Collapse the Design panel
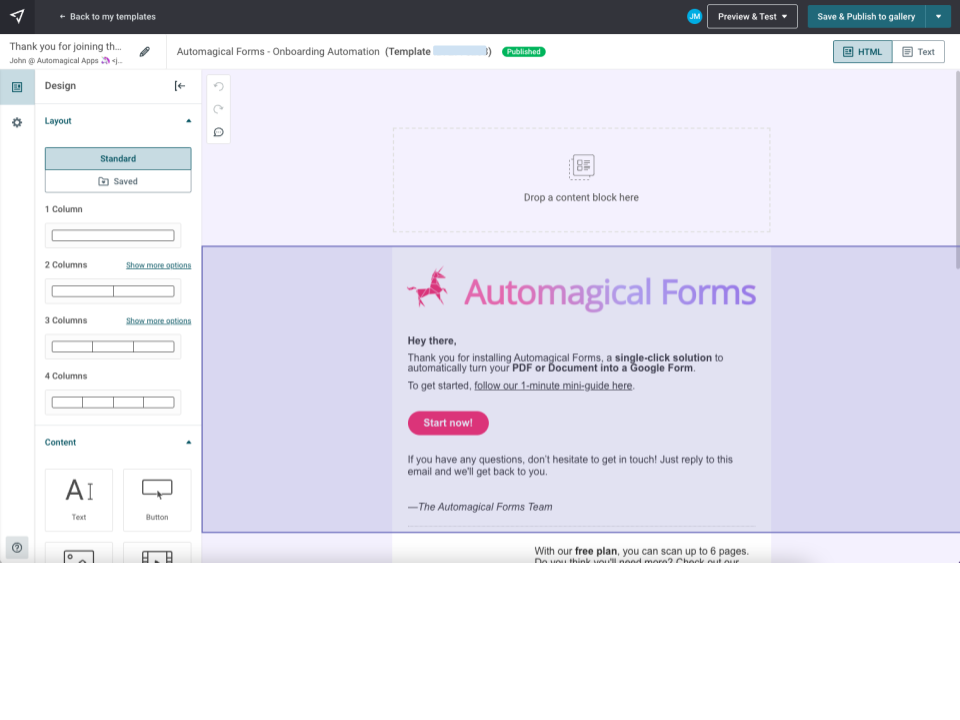 (179, 86)
